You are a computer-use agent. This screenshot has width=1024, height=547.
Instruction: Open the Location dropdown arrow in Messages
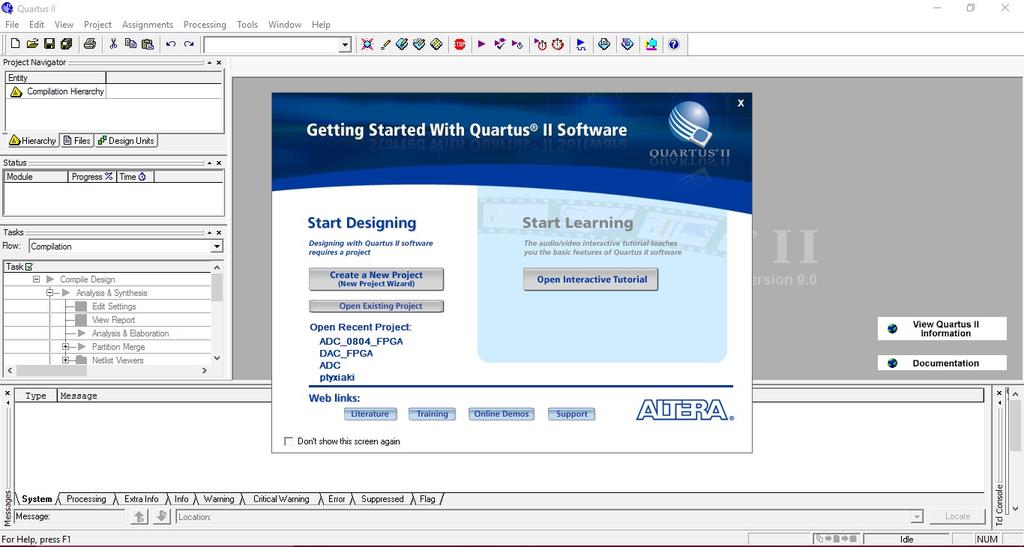[917, 516]
